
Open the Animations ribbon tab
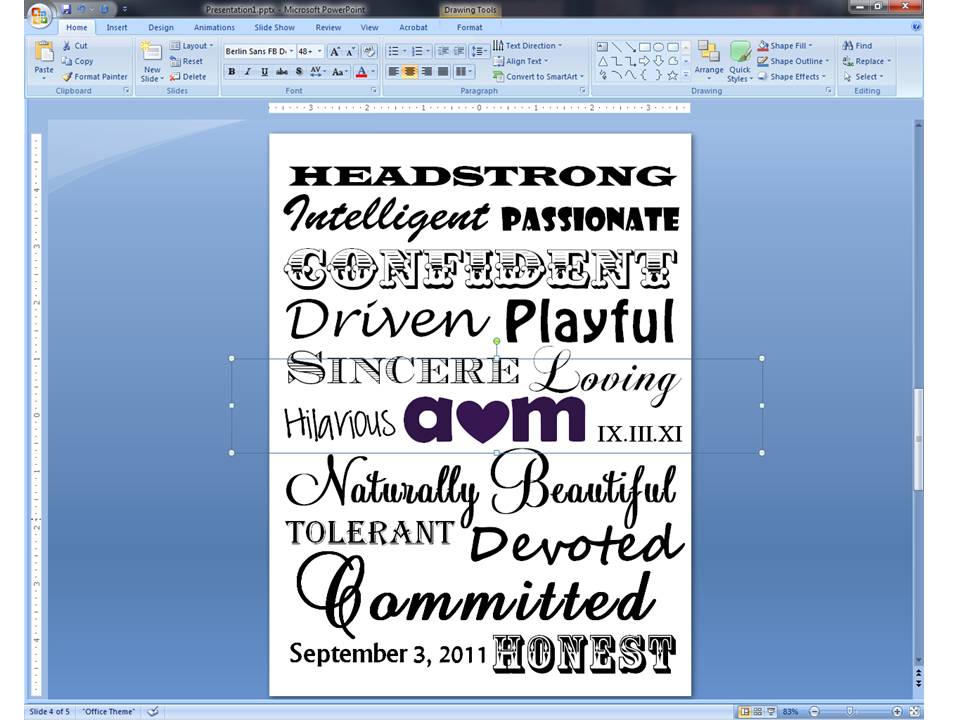click(214, 28)
